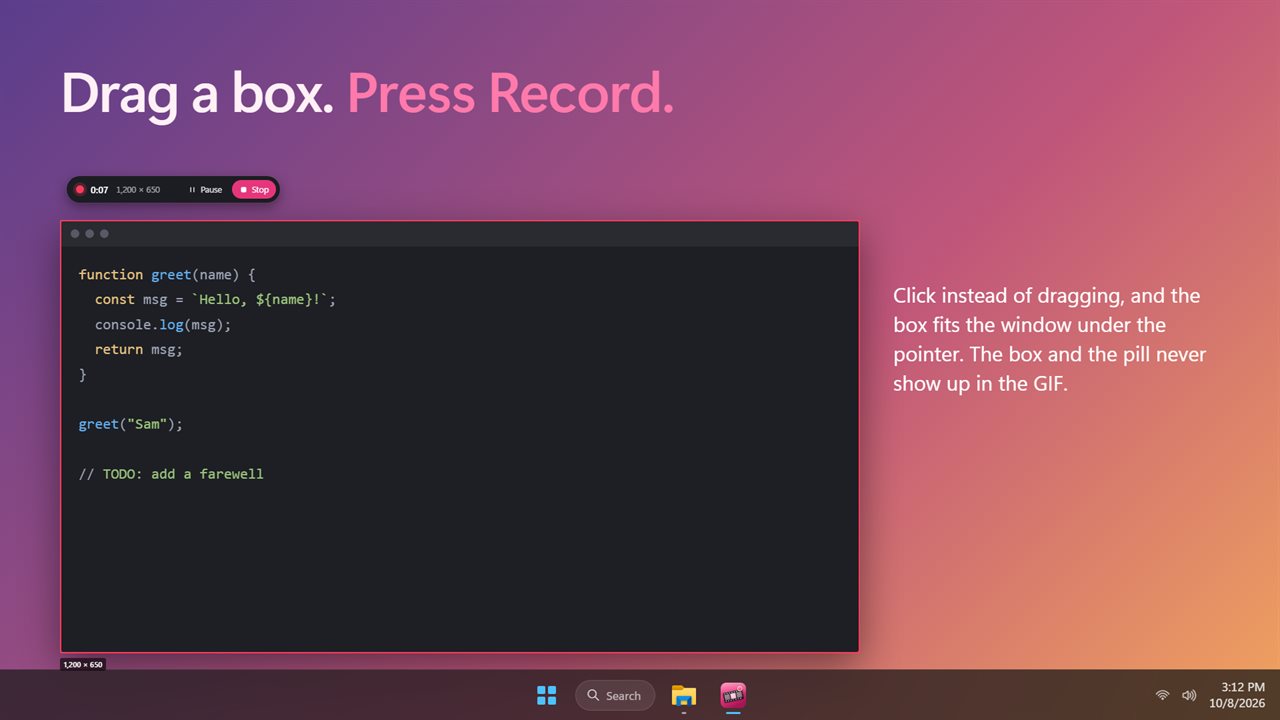Click the "Drag a box." white headline text

[197, 94]
